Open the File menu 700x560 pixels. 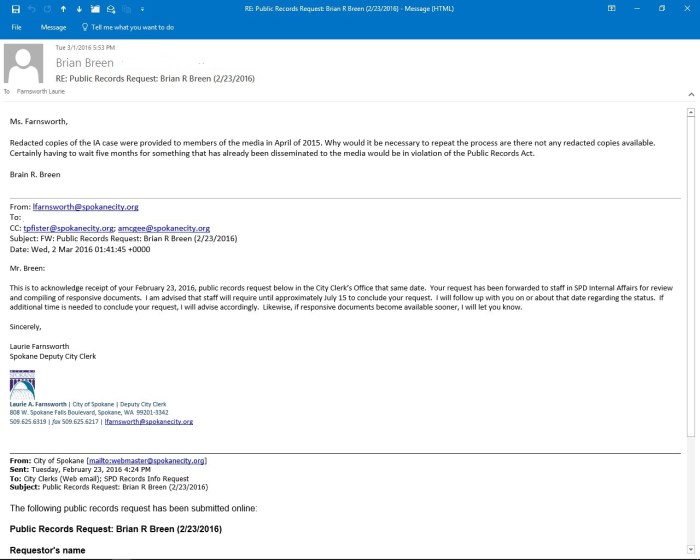[x=17, y=28]
